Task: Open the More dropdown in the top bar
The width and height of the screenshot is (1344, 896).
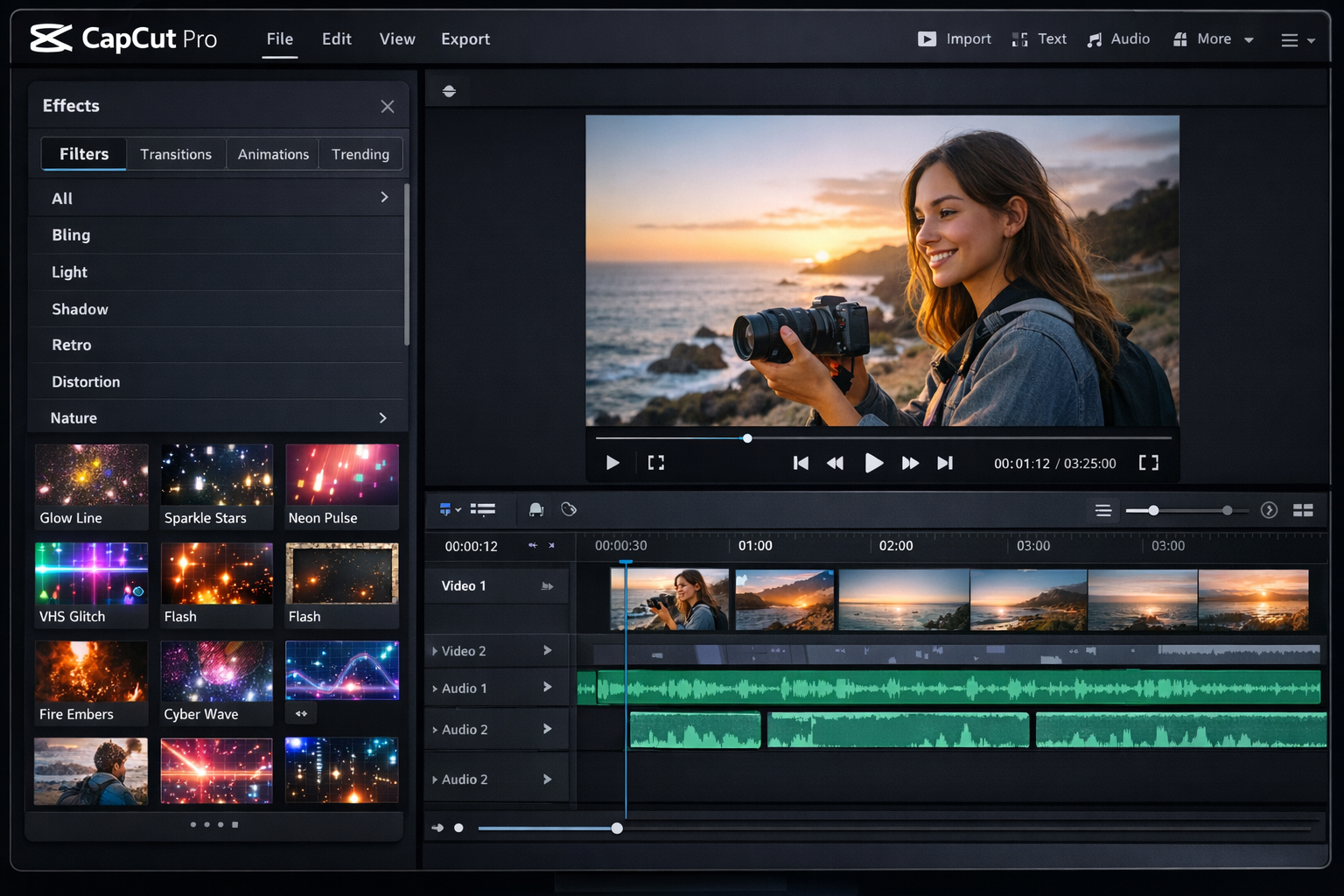Action: tap(1214, 38)
